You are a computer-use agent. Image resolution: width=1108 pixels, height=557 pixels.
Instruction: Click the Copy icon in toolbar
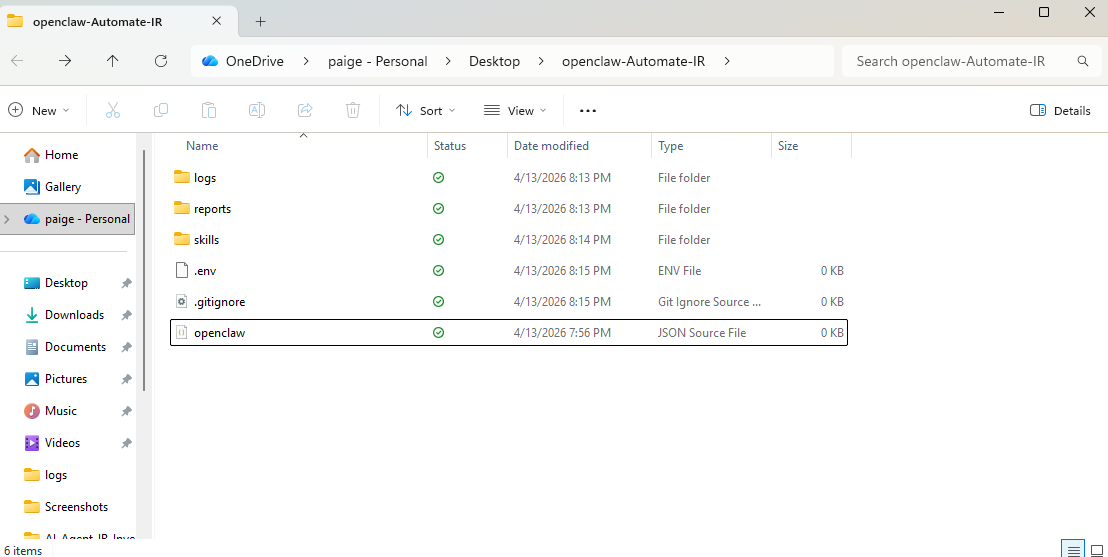pyautogui.click(x=161, y=110)
